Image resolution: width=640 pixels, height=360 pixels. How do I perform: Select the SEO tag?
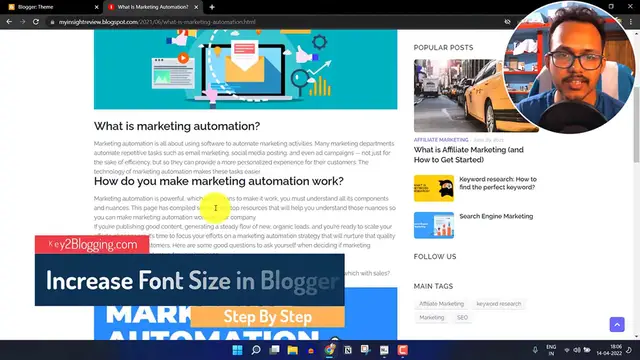click(x=462, y=317)
